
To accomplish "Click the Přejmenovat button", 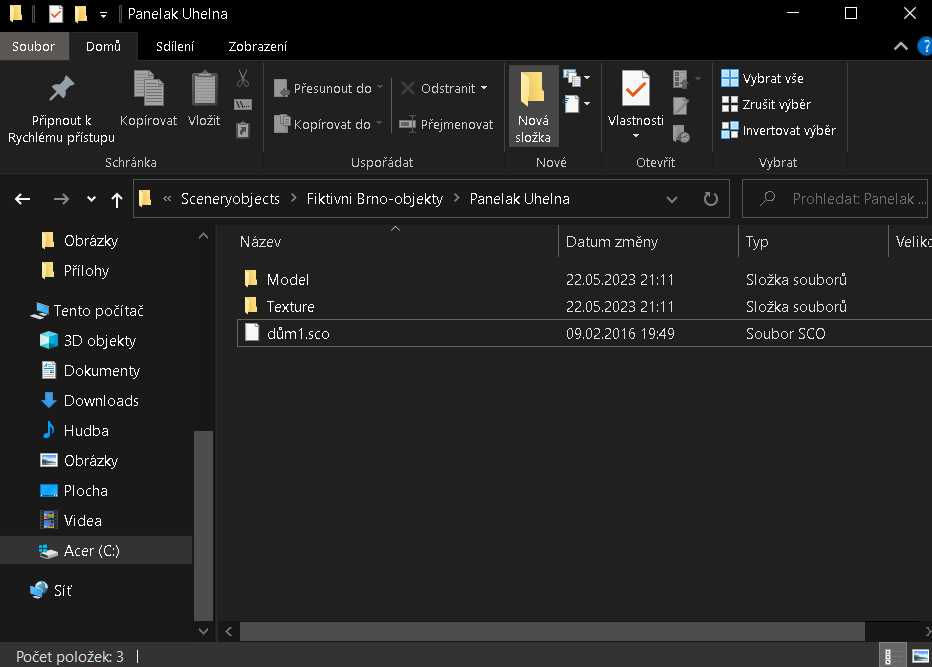I will [446, 124].
